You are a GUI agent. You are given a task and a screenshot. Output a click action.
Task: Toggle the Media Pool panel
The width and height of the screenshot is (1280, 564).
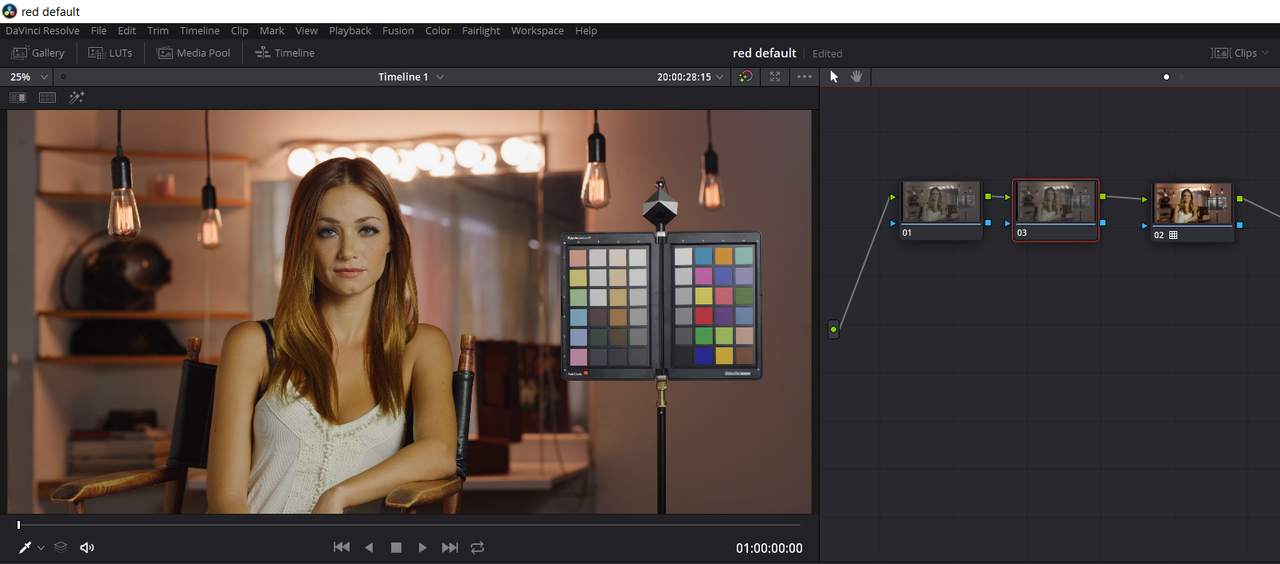click(194, 53)
